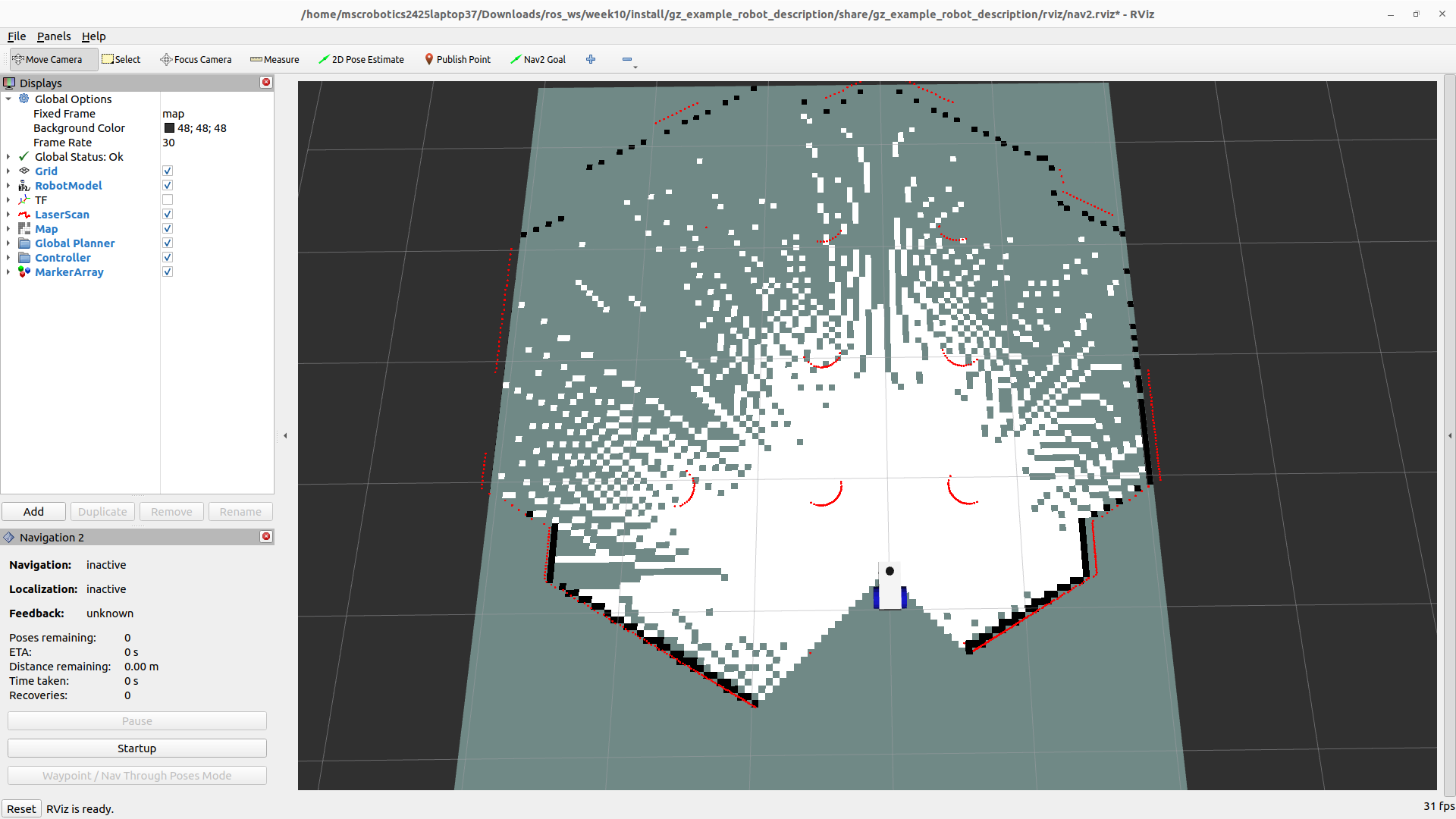Open the File menu
Screen dimensions: 1456x819
coord(17,36)
